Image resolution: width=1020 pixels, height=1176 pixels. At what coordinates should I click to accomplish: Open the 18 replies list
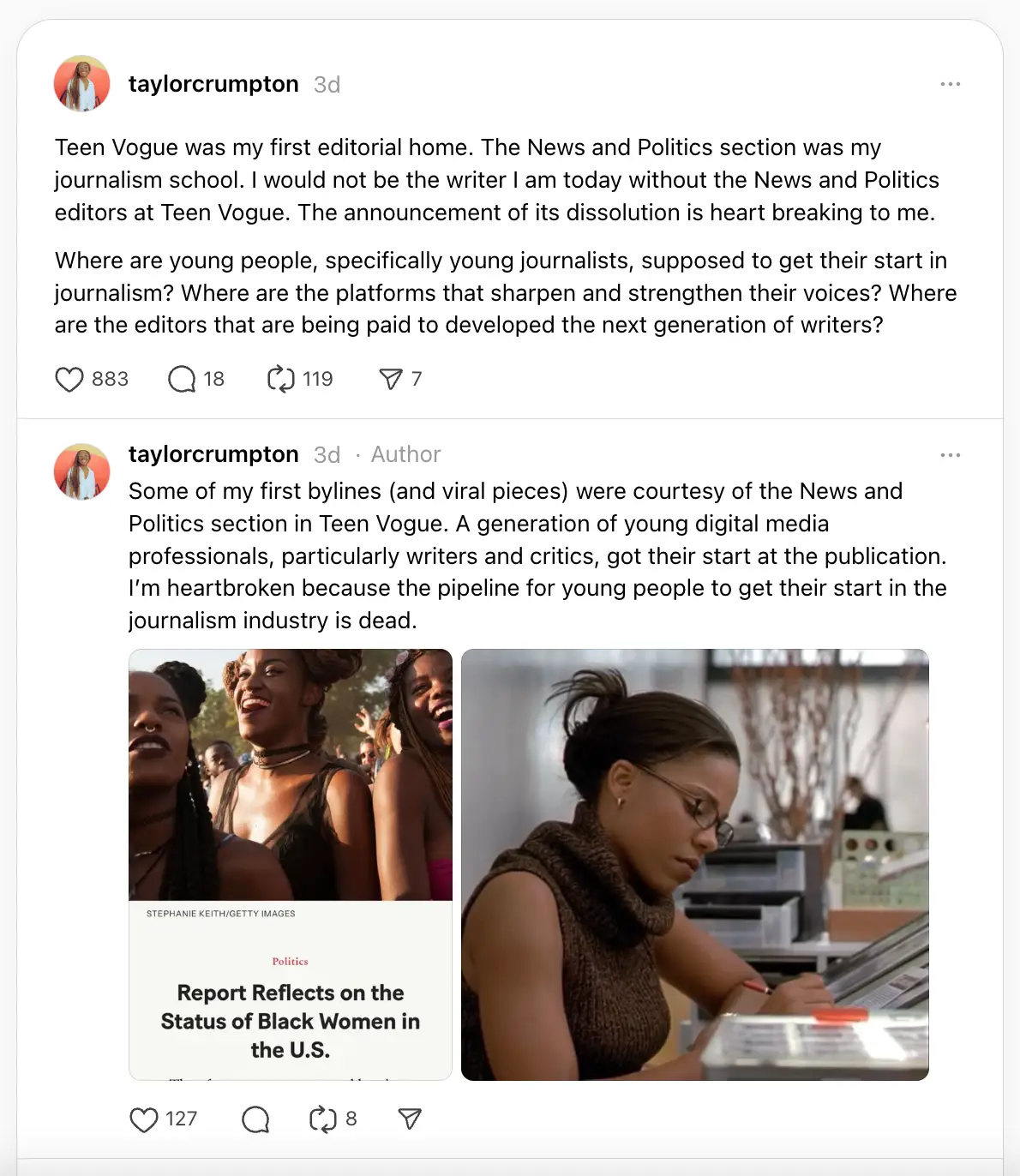[213, 378]
